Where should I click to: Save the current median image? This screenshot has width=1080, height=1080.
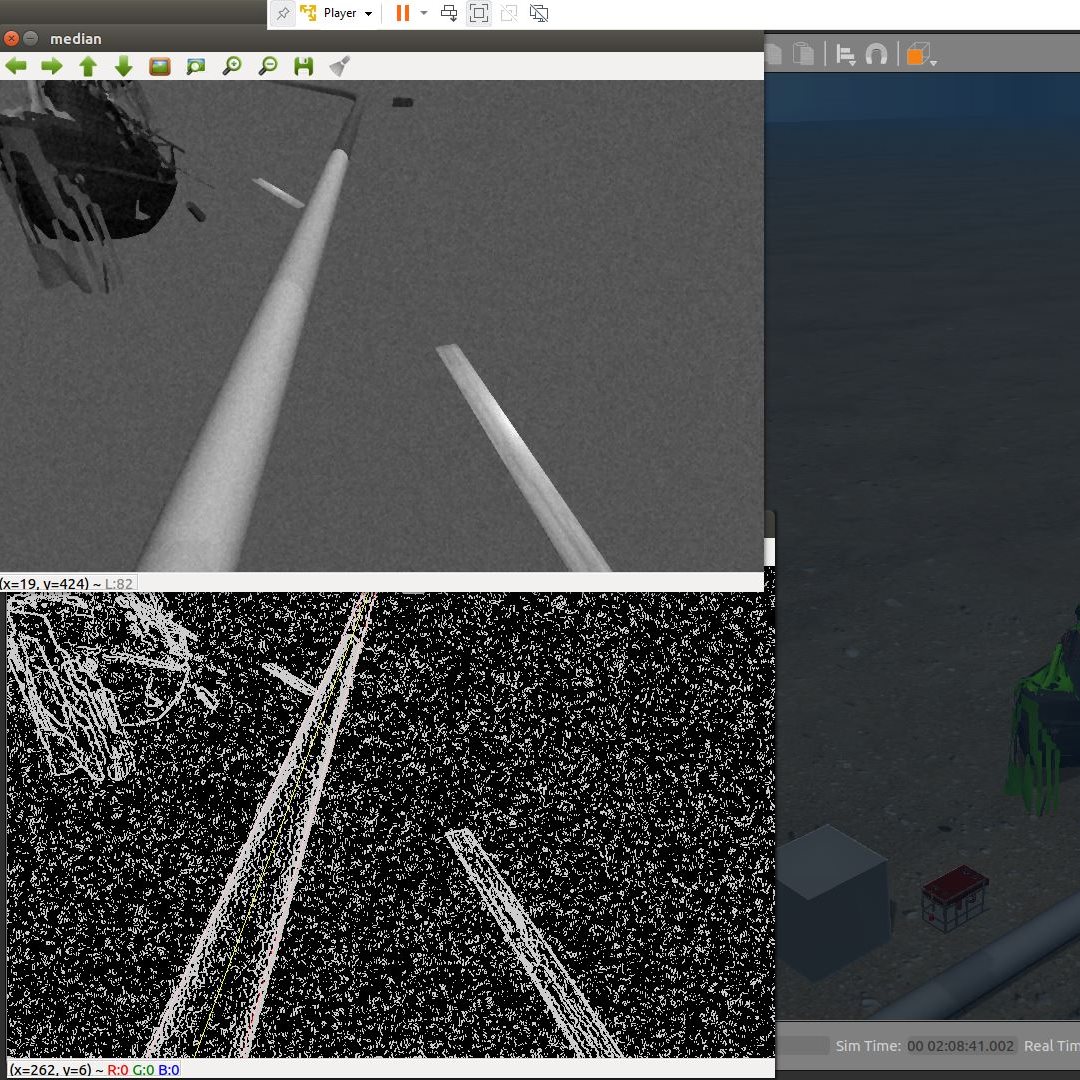tap(304, 66)
